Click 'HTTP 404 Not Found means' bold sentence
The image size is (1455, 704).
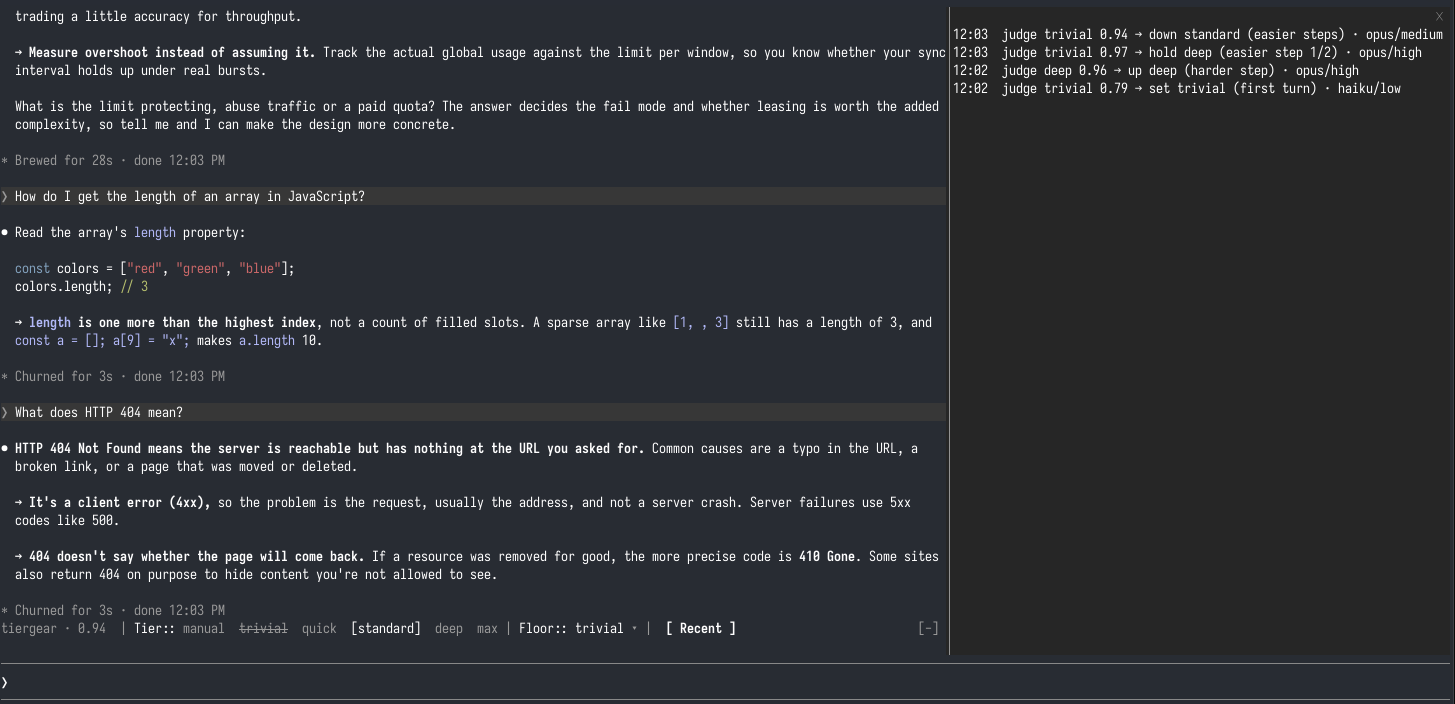click(x=329, y=448)
